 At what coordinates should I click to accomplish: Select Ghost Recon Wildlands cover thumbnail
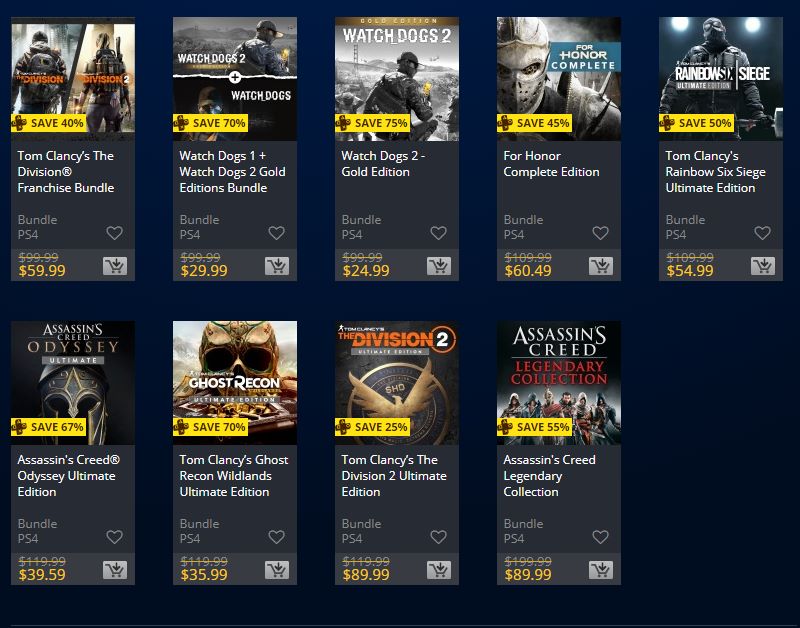click(x=235, y=383)
